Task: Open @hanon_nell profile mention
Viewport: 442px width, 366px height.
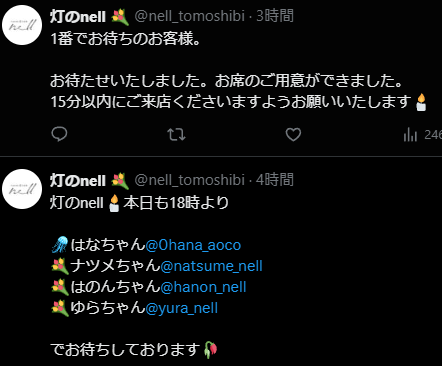Action: point(203,287)
